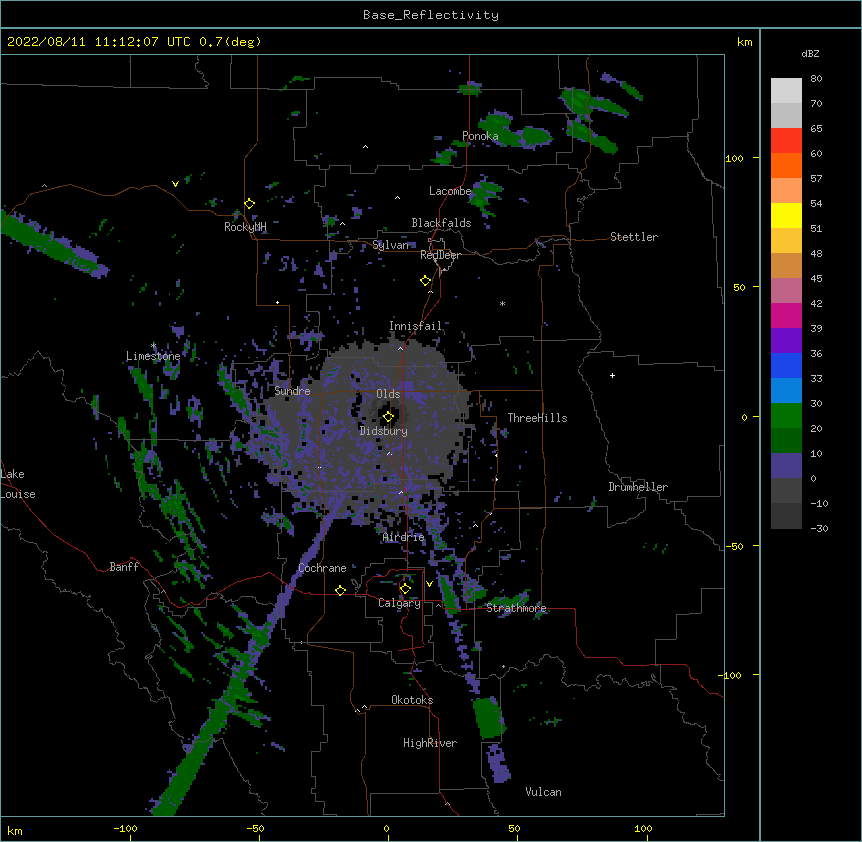Click the Cochrane label
862x842 pixels.
click(x=322, y=568)
